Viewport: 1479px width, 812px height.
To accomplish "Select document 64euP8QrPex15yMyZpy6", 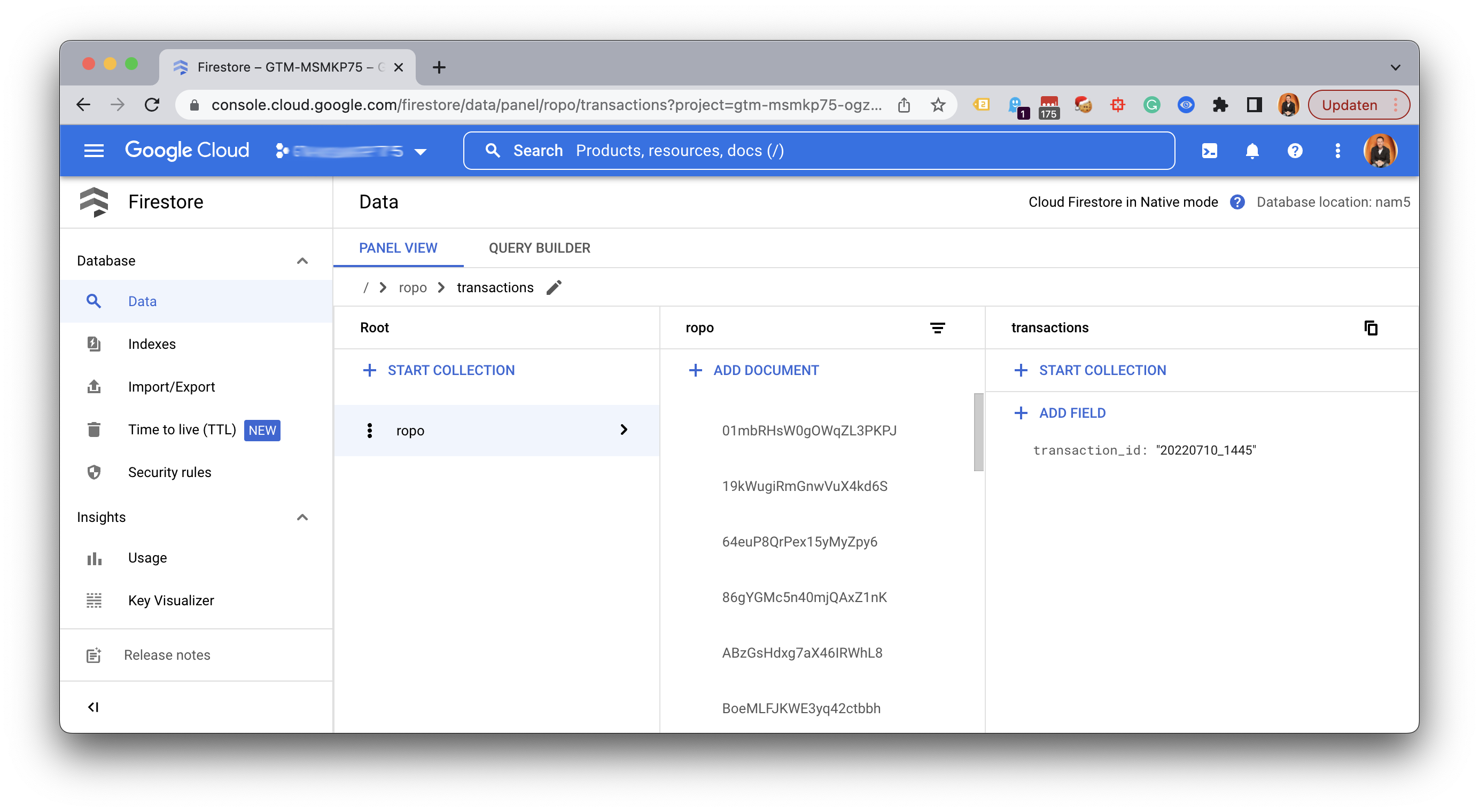I will [x=799, y=542].
